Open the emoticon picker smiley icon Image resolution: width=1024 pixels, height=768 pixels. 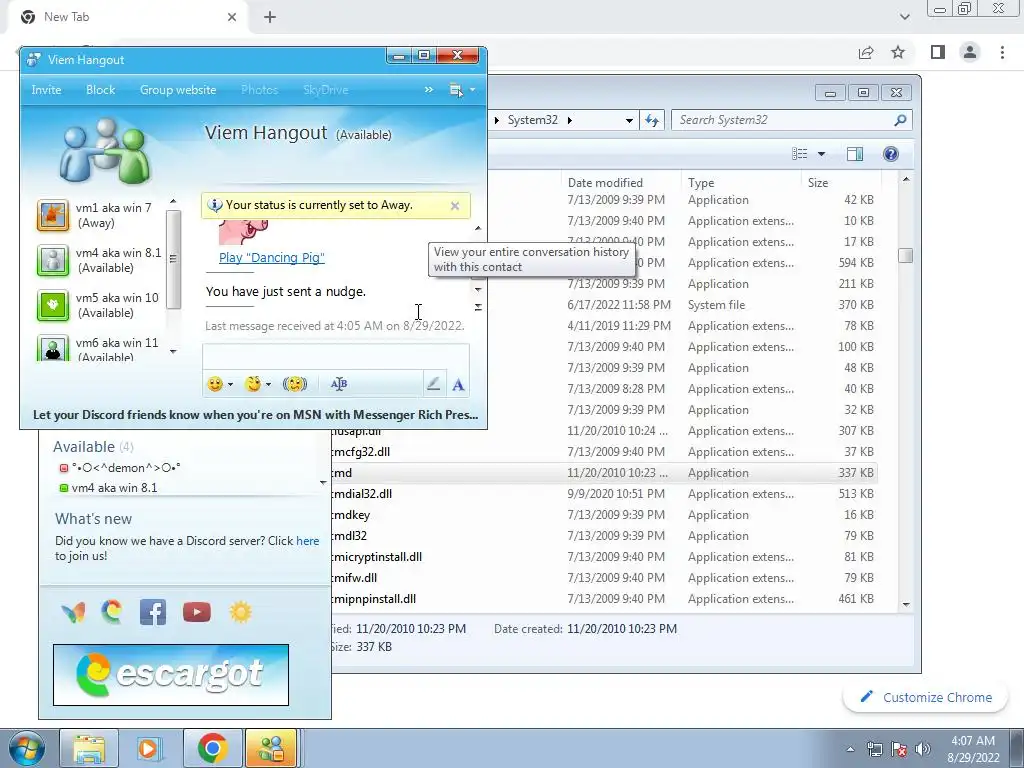point(215,384)
